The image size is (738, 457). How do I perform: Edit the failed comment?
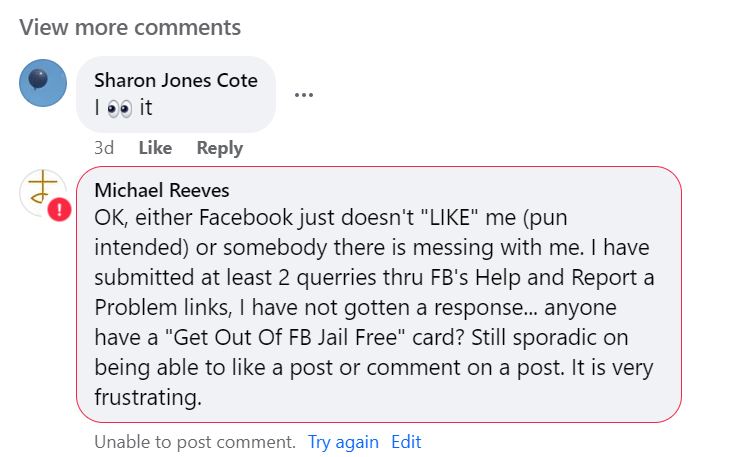(406, 442)
